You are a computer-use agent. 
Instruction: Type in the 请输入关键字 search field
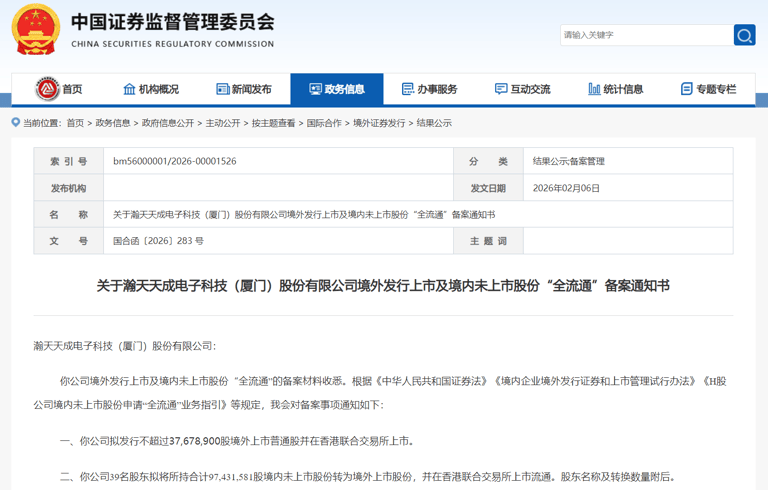click(645, 35)
